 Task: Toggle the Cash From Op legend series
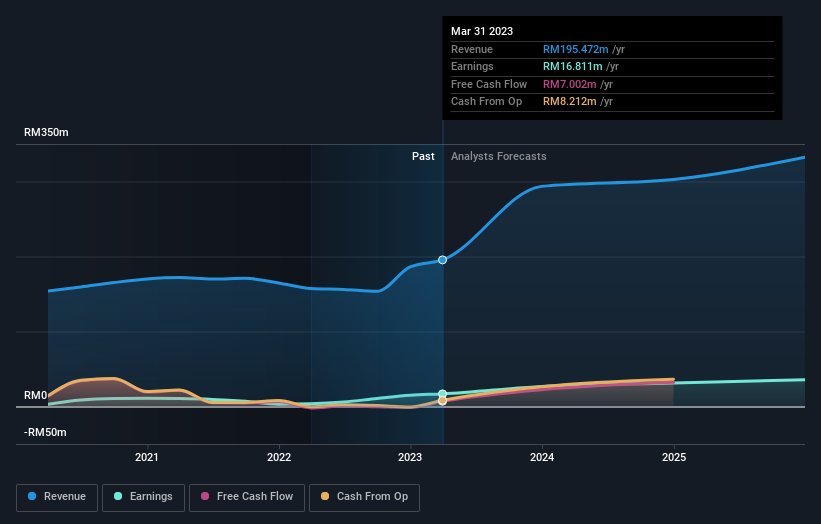pyautogui.click(x=364, y=497)
